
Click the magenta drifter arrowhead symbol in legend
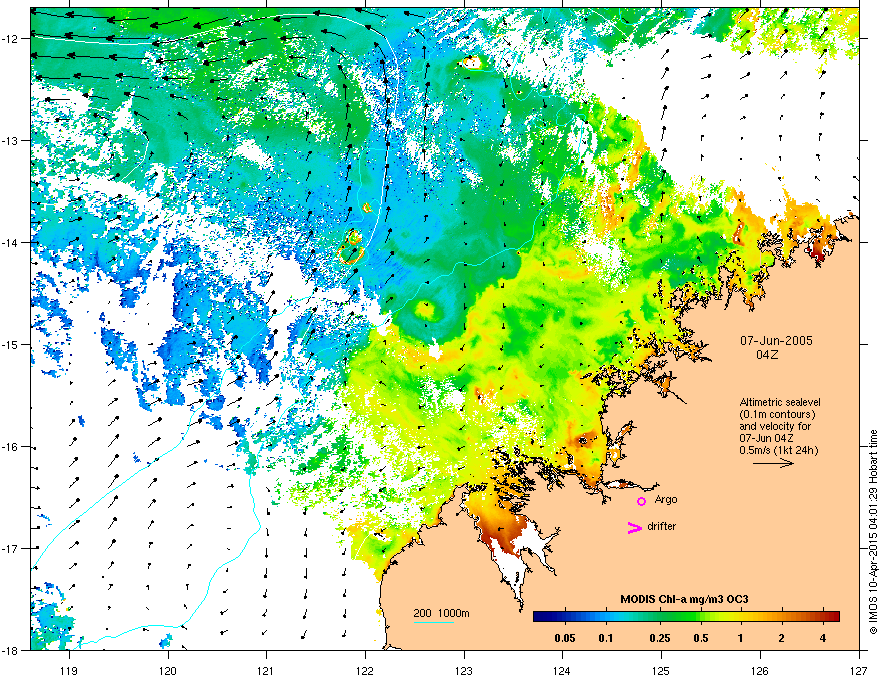(635, 527)
